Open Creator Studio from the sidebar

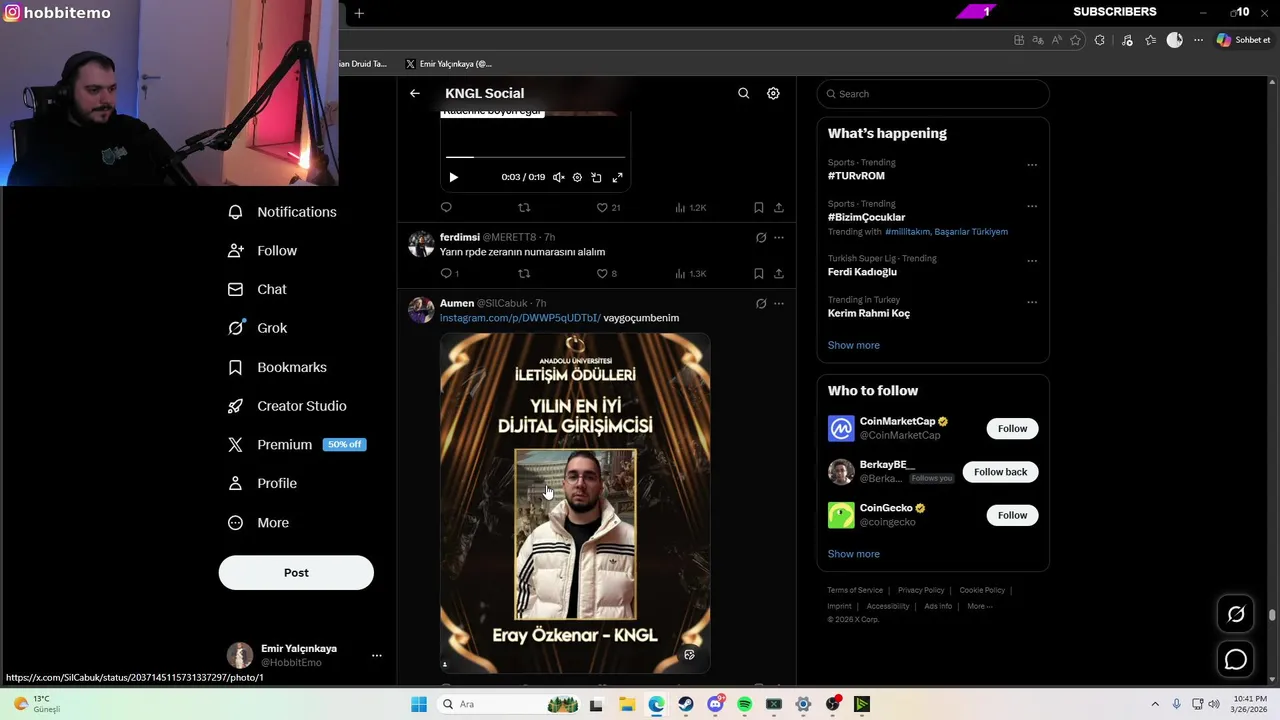pyautogui.click(x=288, y=406)
